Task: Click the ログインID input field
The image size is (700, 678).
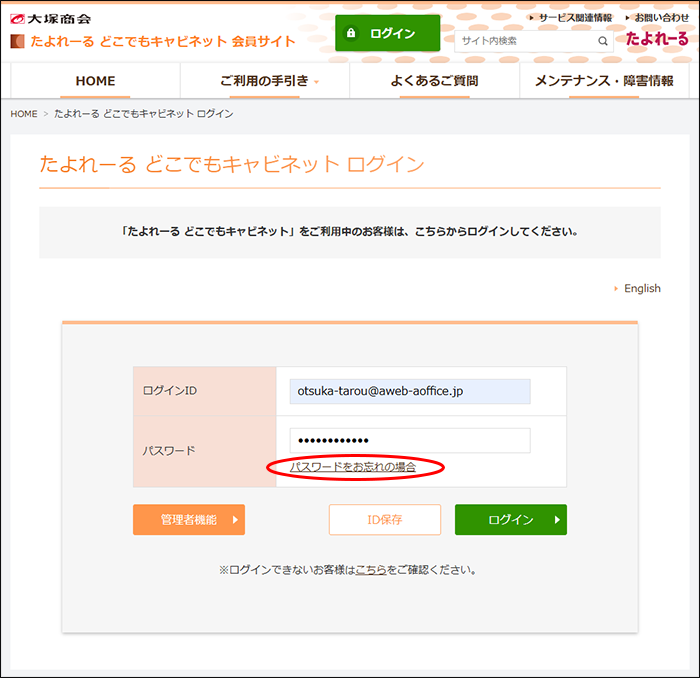Action: (410, 391)
